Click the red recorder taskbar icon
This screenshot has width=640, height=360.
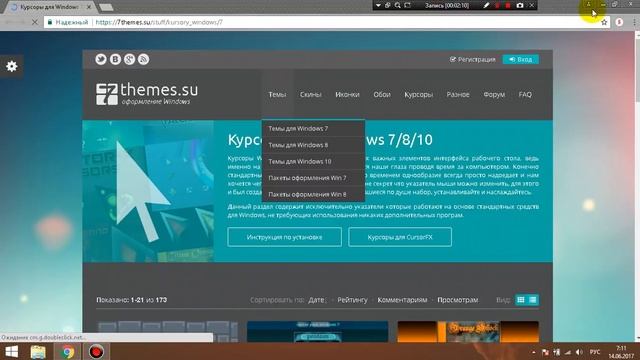(x=96, y=352)
